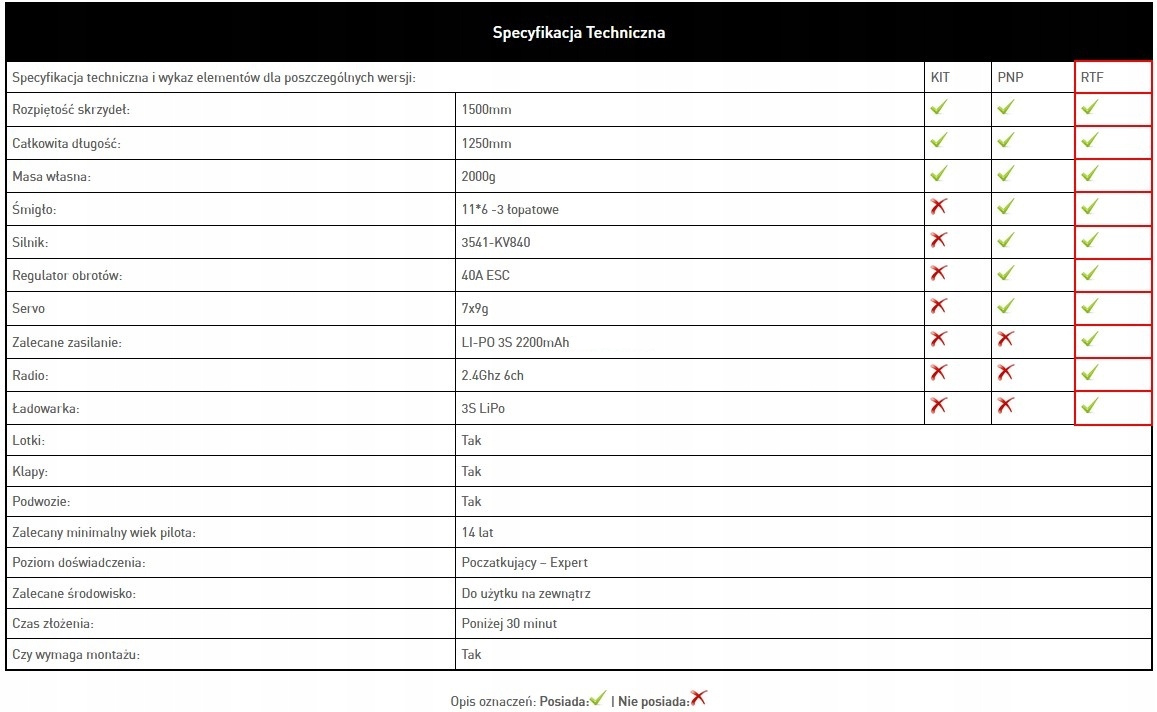Click the KIT red cross for Regulator obrotów
The image size is (1157, 712).
[938, 273]
